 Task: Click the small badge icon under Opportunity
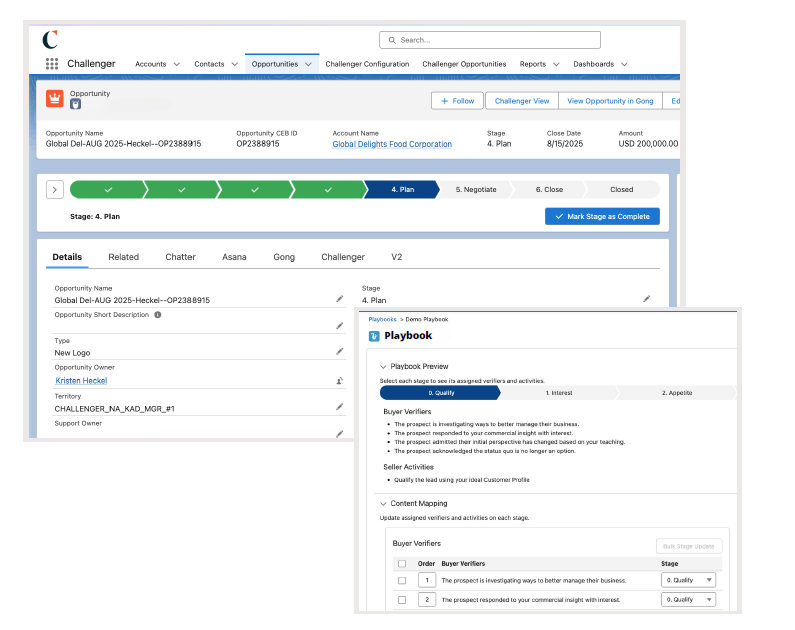[76, 104]
